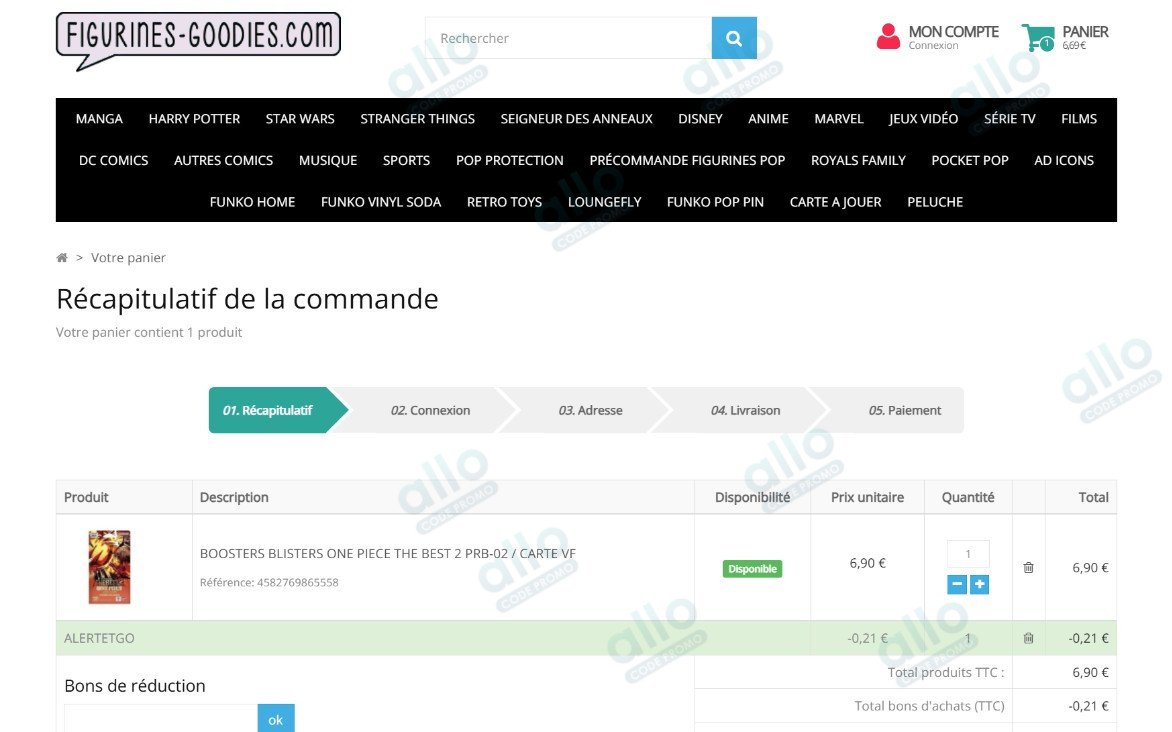Image resolution: width=1172 pixels, height=732 pixels.
Task: Focus the Rechercher search field
Action: 568,38
